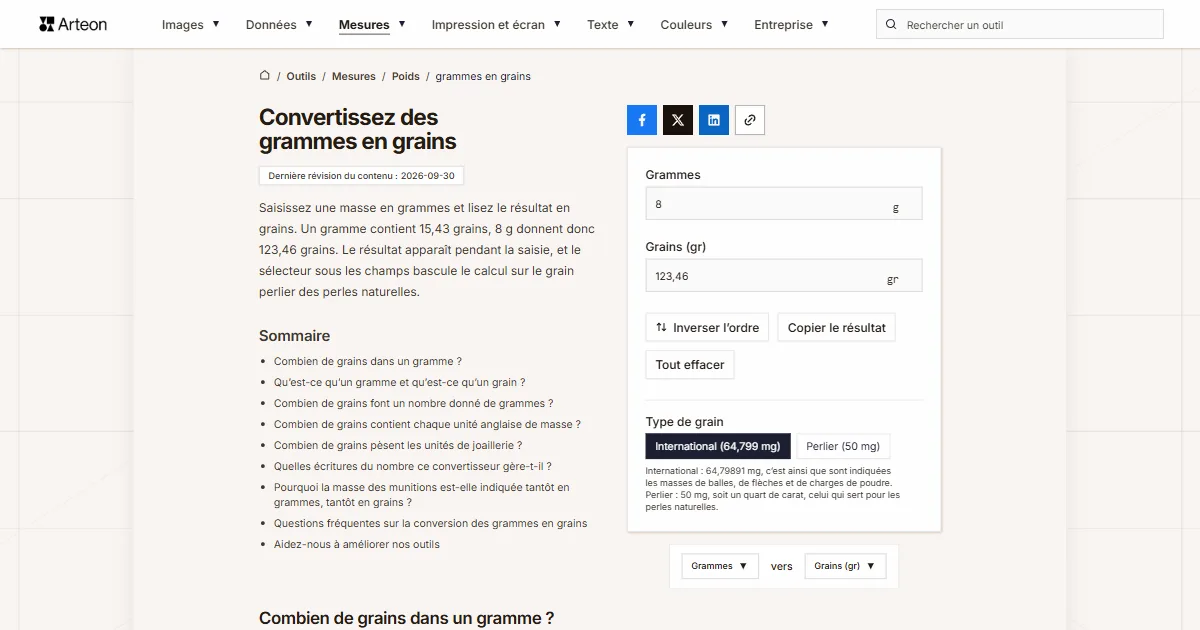Jump to unités de joaillerie section
The height and width of the screenshot is (630, 1200).
click(x=398, y=445)
